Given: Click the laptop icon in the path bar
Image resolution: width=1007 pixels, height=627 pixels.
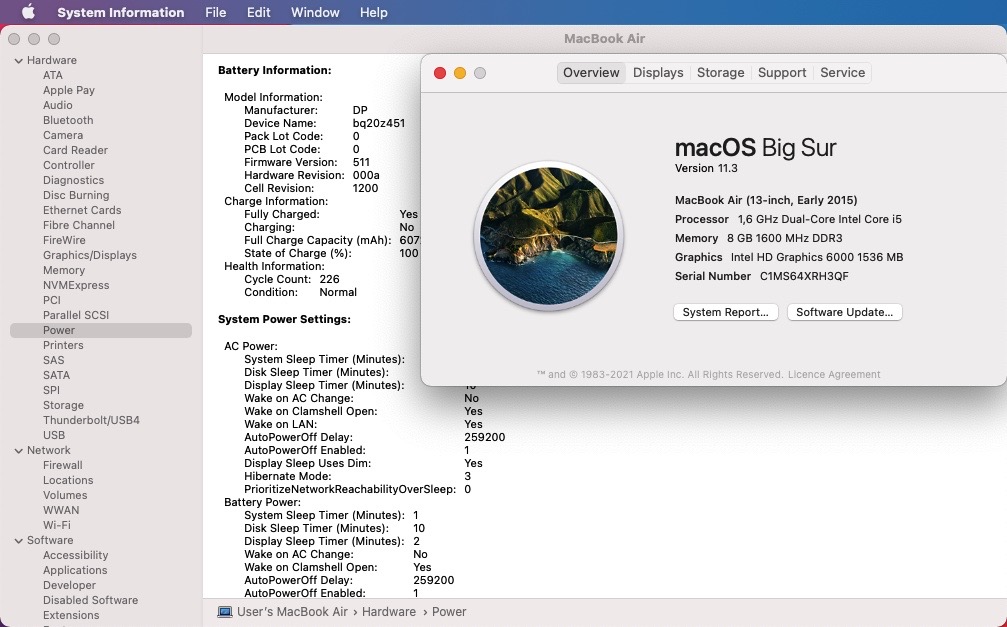Looking at the screenshot, I should coord(225,612).
